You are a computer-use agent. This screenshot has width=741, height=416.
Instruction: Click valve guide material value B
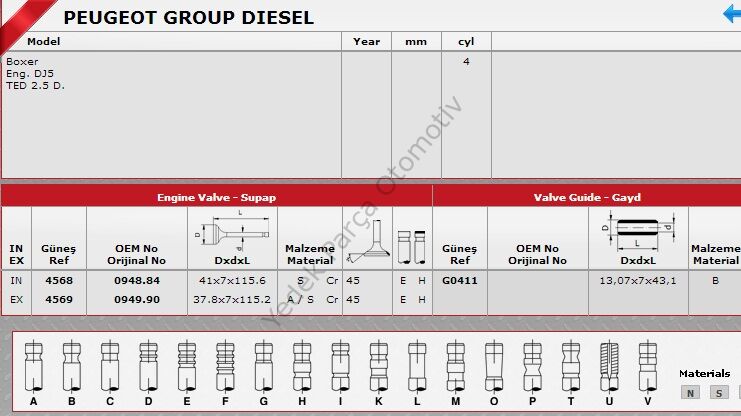click(715, 280)
